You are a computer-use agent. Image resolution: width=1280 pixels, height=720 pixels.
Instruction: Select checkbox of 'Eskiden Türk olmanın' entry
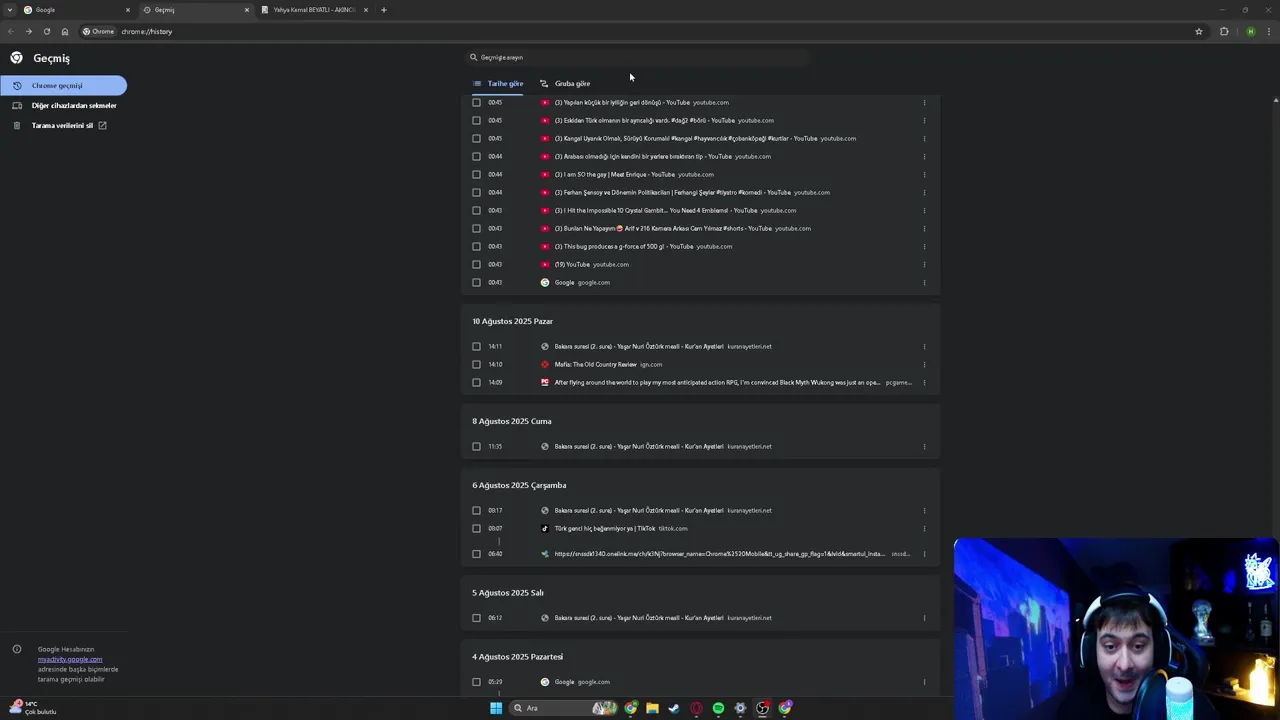[476, 120]
